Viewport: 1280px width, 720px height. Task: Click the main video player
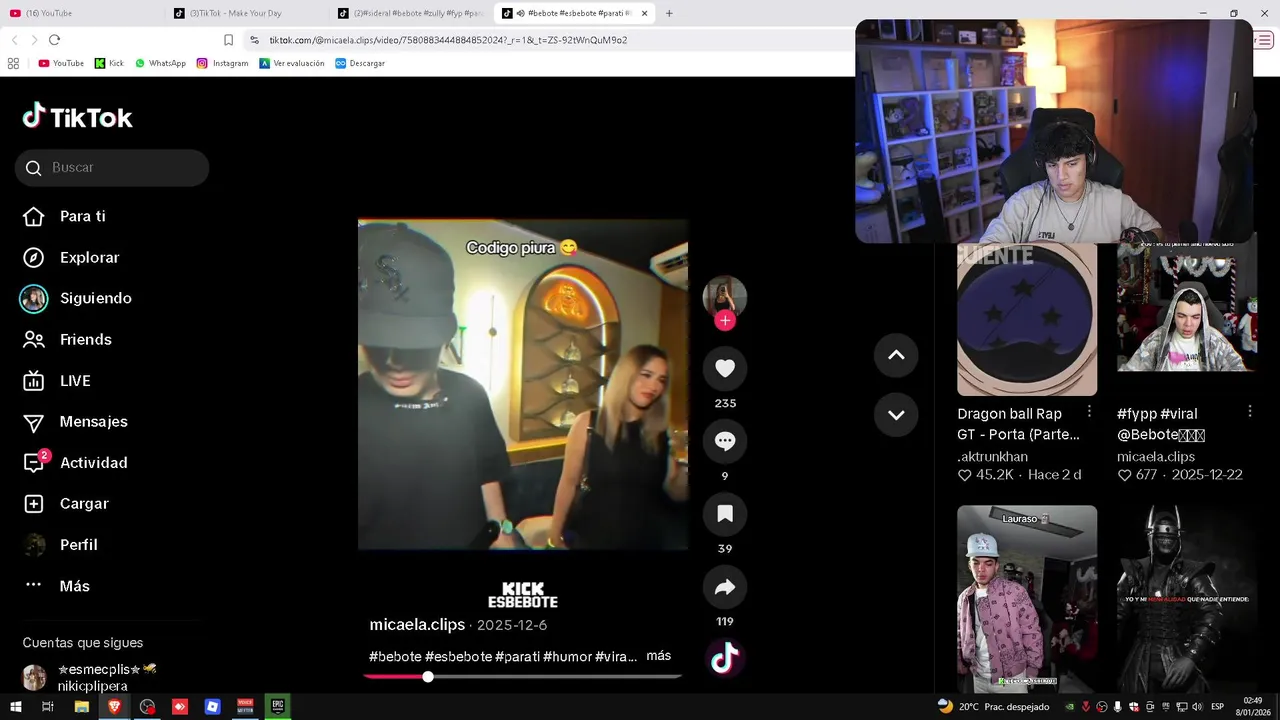pos(523,385)
